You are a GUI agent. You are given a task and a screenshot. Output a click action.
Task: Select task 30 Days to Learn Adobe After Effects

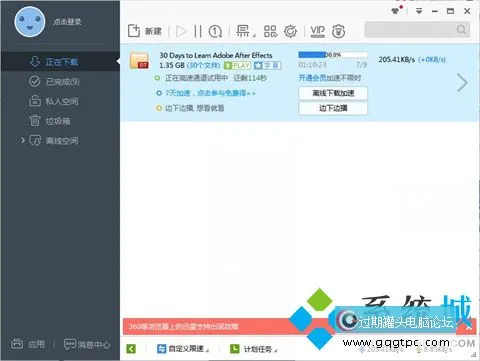(216, 55)
